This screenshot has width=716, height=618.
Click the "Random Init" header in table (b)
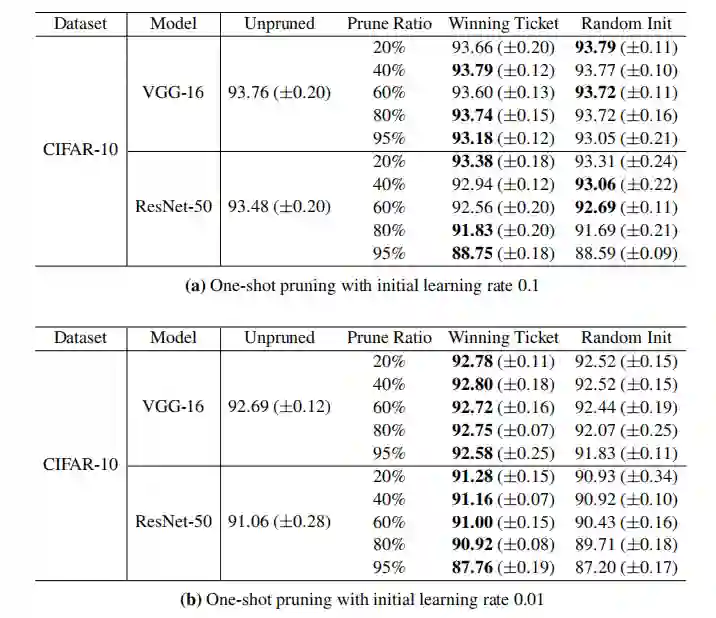[x=627, y=338]
